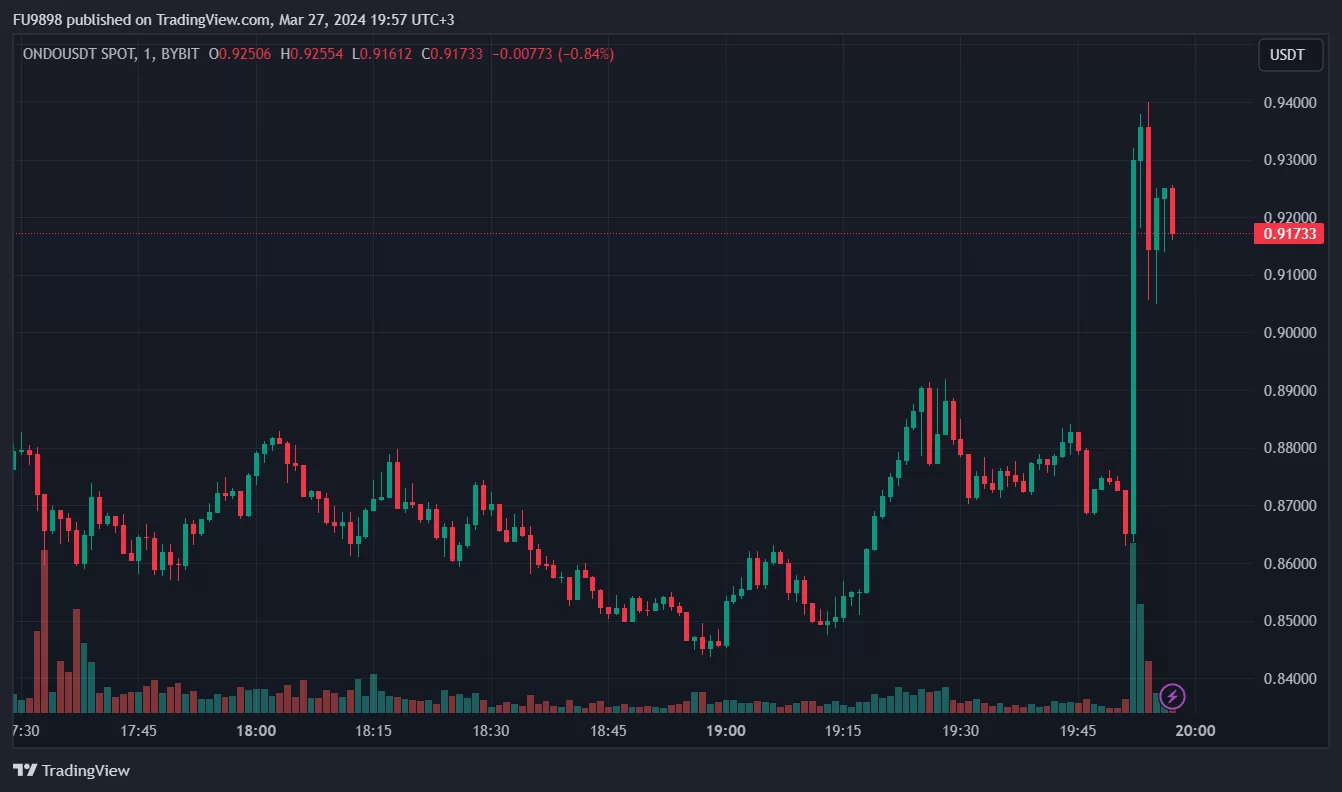
Task: Open the USDT currency selector
Action: (x=1288, y=55)
